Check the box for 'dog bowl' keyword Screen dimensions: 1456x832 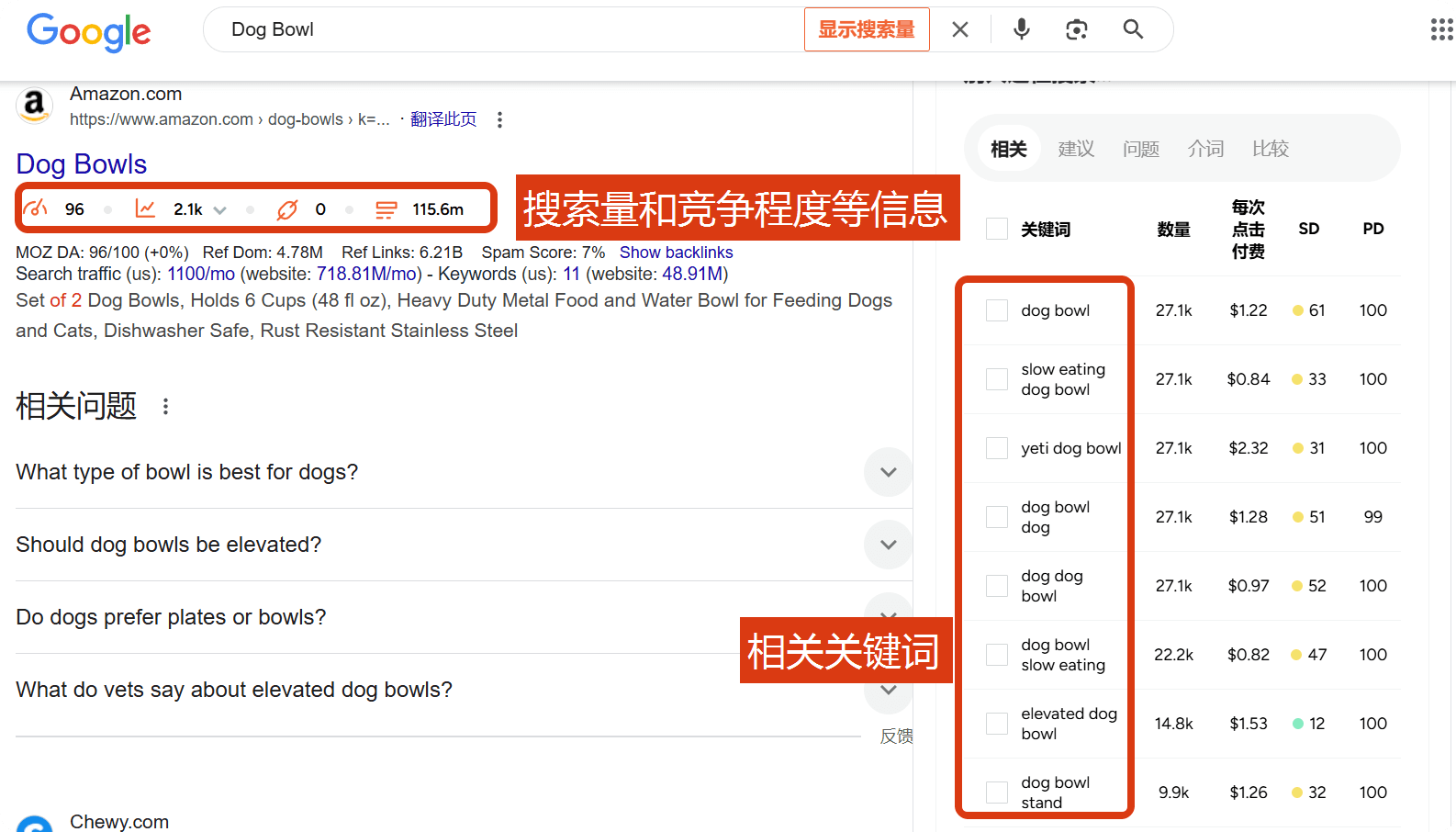pyautogui.click(x=997, y=310)
